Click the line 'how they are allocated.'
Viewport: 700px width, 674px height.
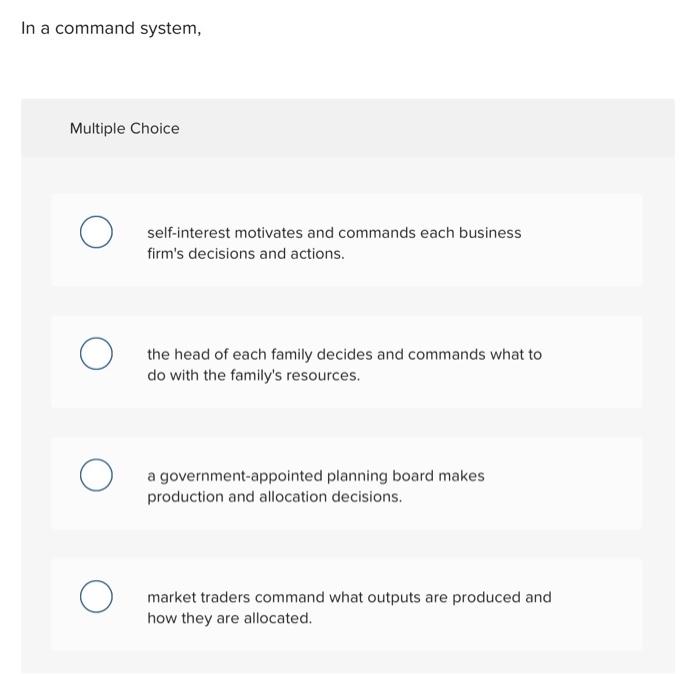pyautogui.click(x=229, y=618)
